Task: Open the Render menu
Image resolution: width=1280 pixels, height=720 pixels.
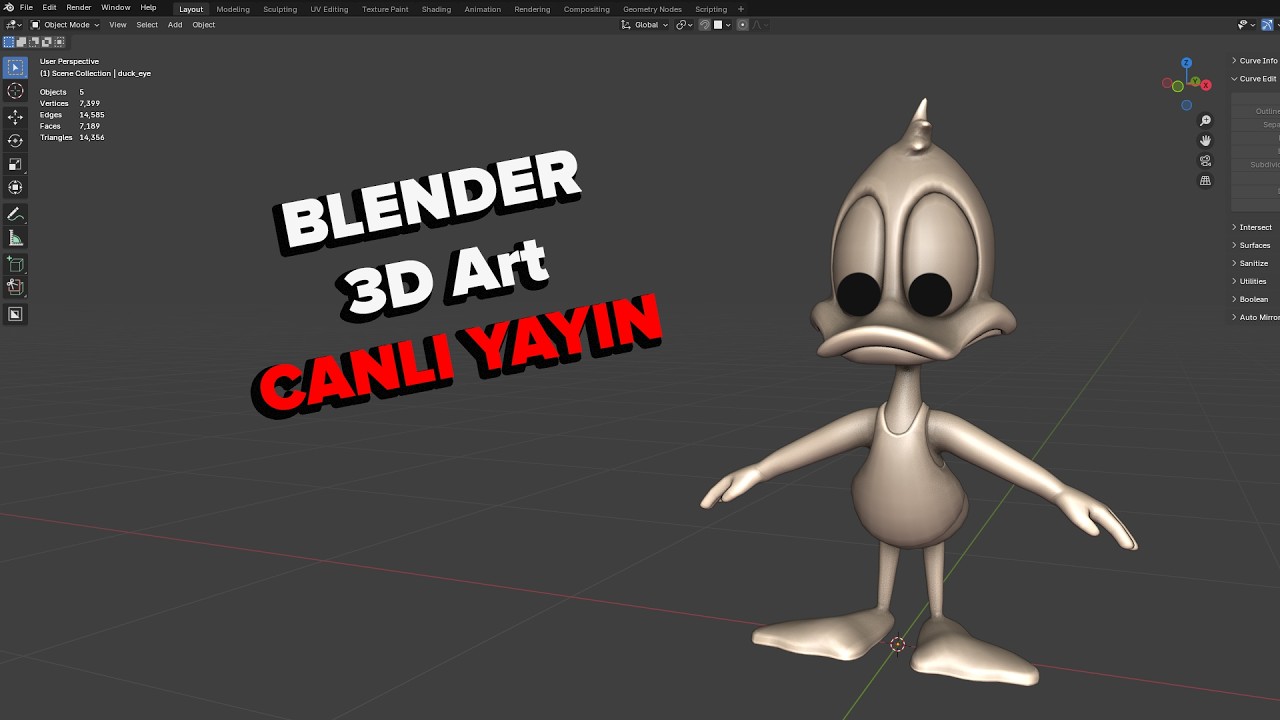Action: [x=79, y=8]
